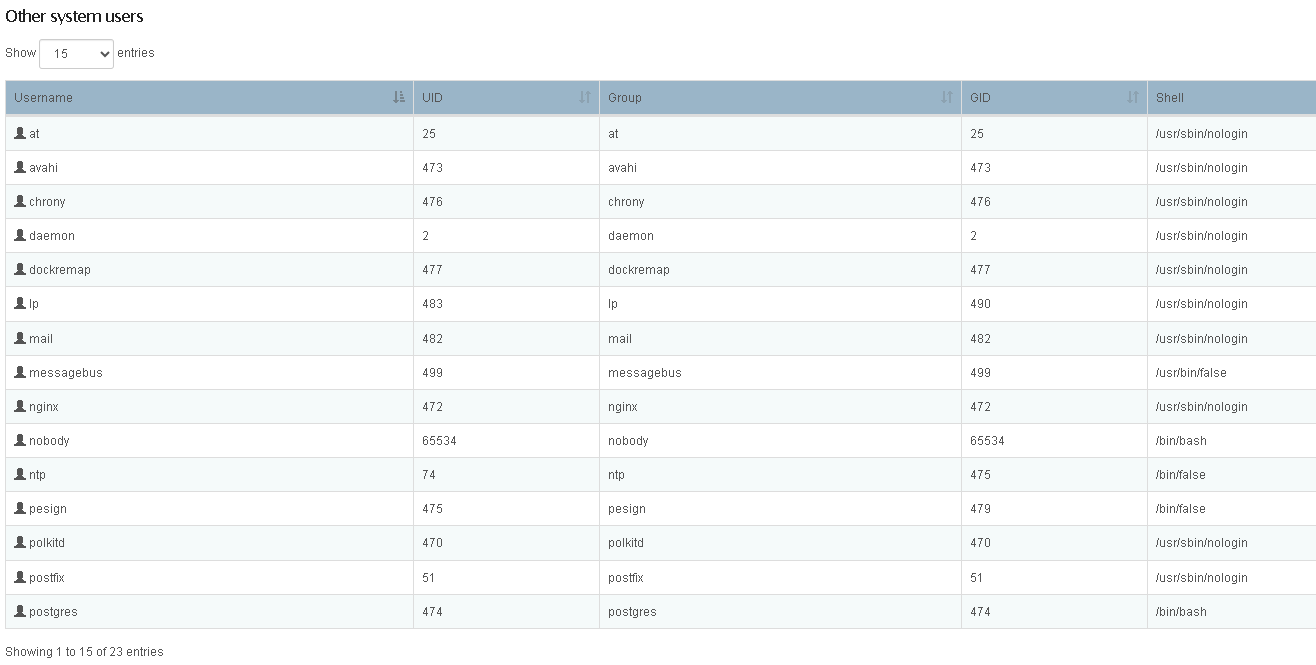The width and height of the screenshot is (1316, 665).
Task: Select the daemon username entry
Action: (52, 236)
